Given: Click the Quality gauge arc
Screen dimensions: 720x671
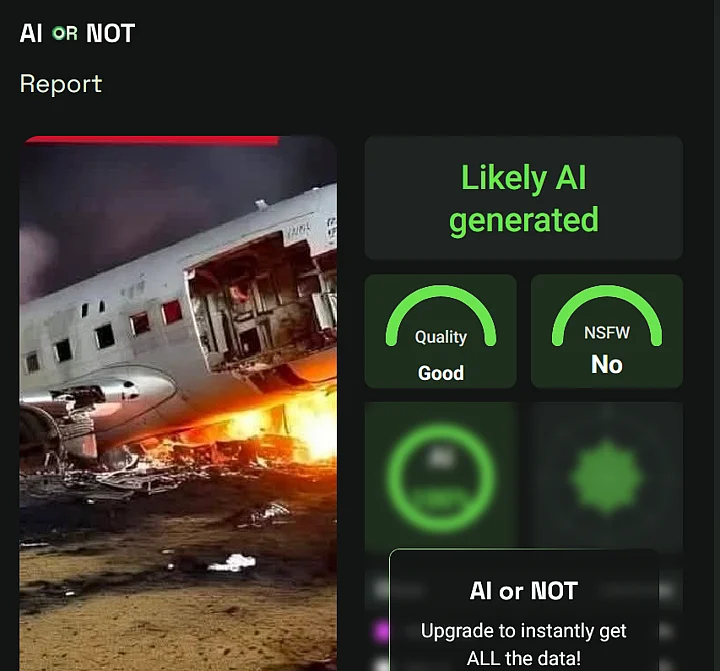Looking at the screenshot, I should (x=441, y=315).
